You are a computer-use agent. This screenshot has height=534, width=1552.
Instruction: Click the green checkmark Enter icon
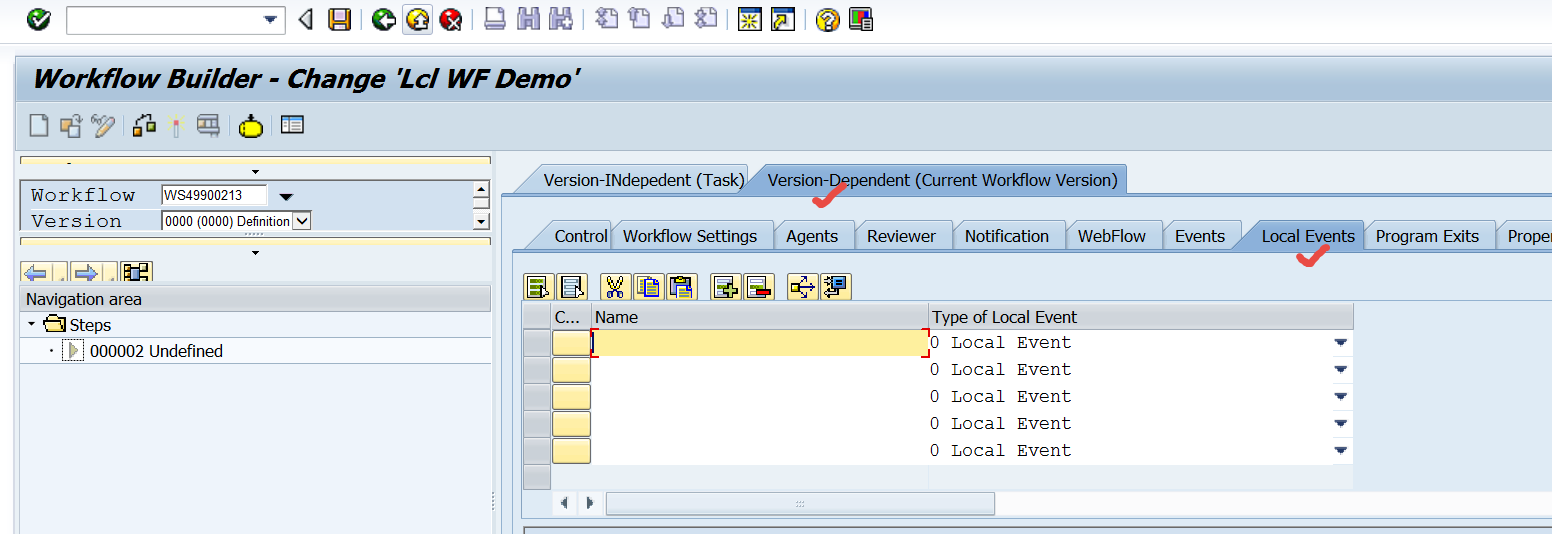[38, 20]
